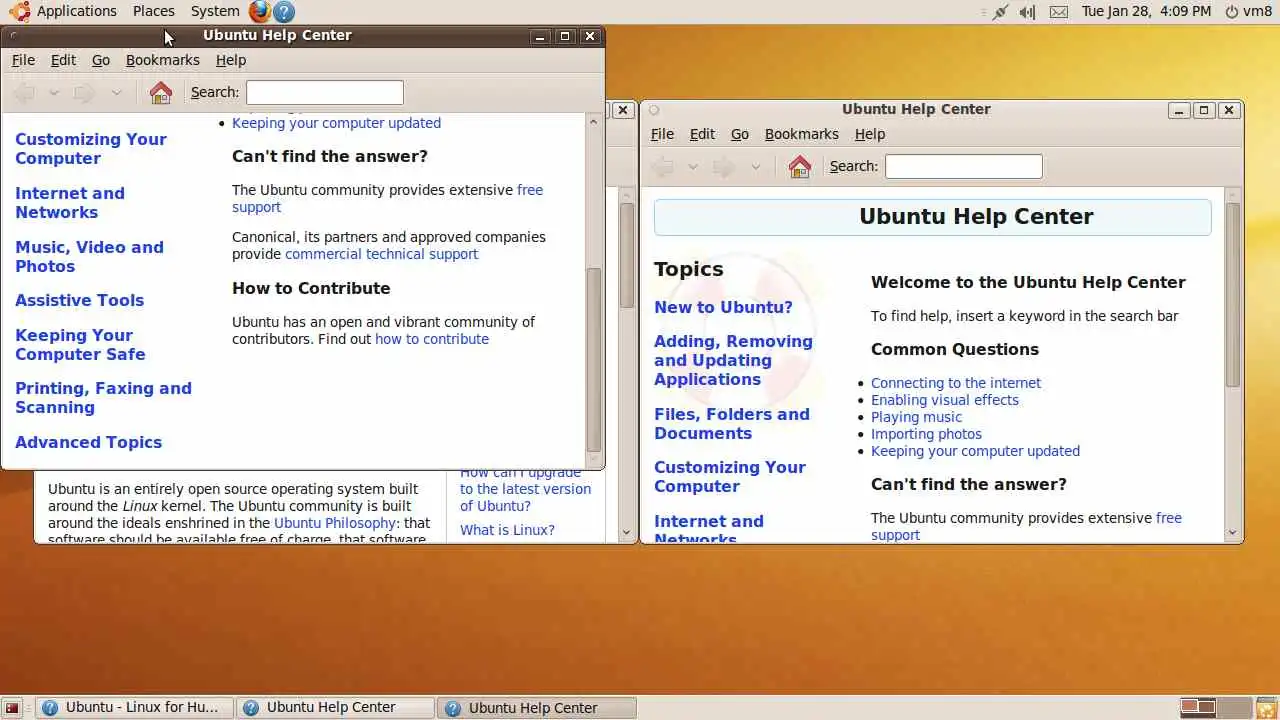Open Bookmarks menu in right Help Center window

[x=802, y=134]
